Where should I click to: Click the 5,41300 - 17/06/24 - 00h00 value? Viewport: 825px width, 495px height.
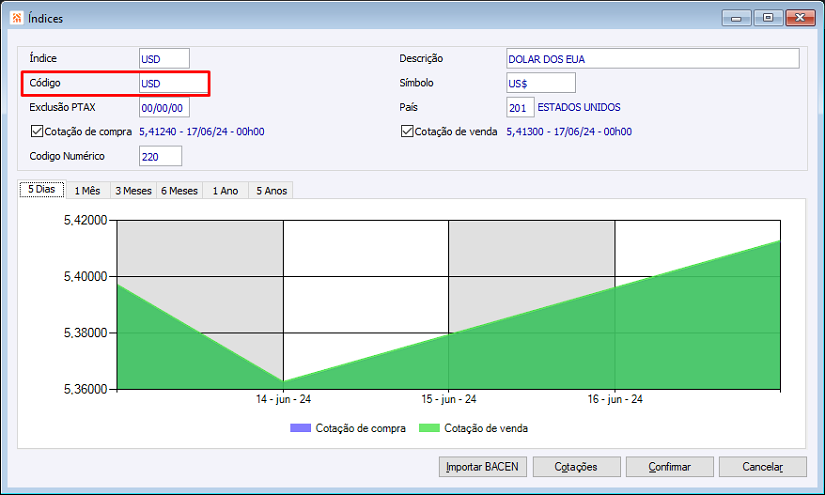point(569,132)
